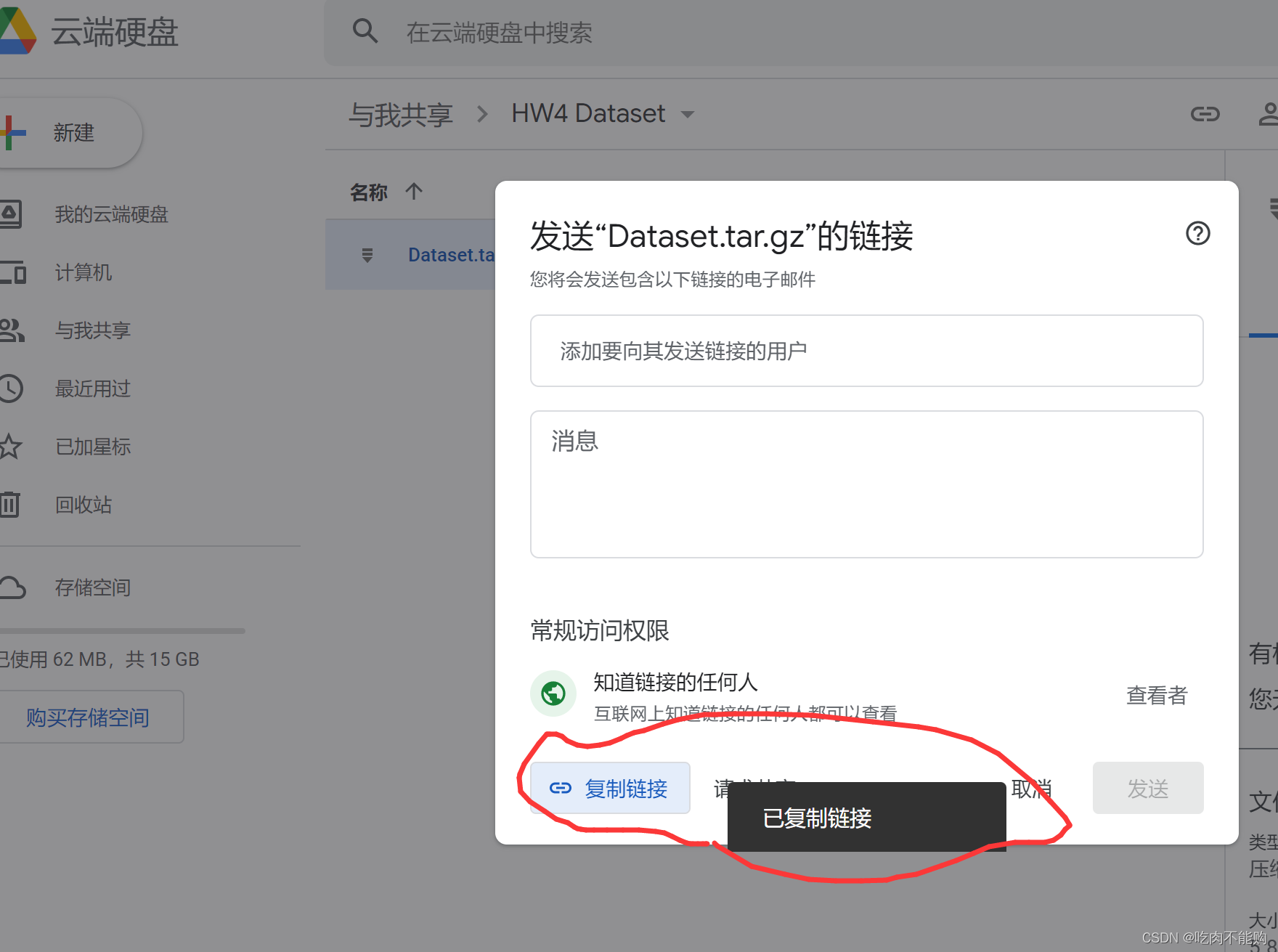Open 存储空间 in the sidebar
This screenshot has height=952, width=1278.
click(93, 587)
